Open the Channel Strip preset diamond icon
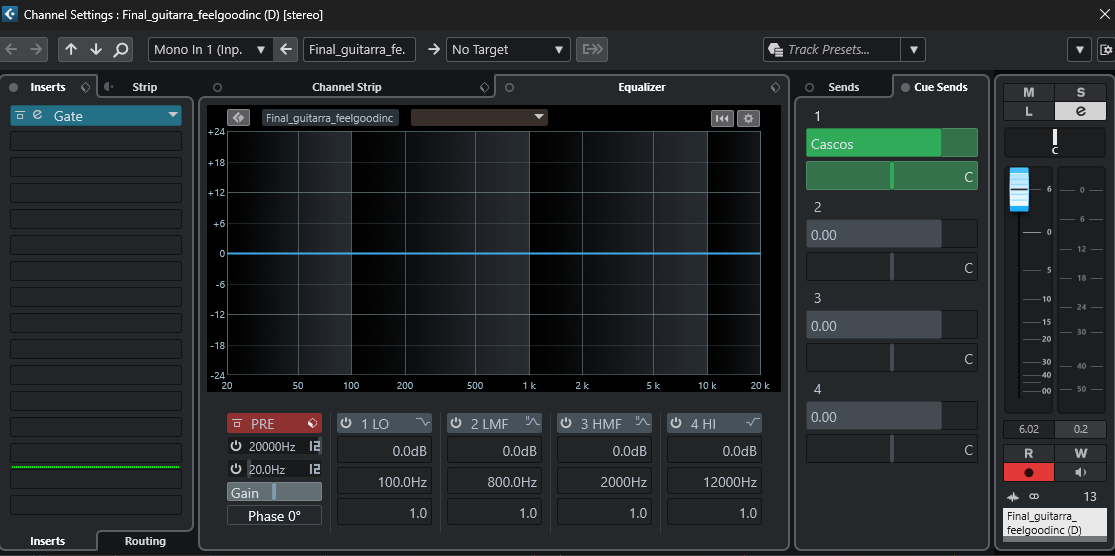The image size is (1115, 556). pyautogui.click(x=484, y=87)
